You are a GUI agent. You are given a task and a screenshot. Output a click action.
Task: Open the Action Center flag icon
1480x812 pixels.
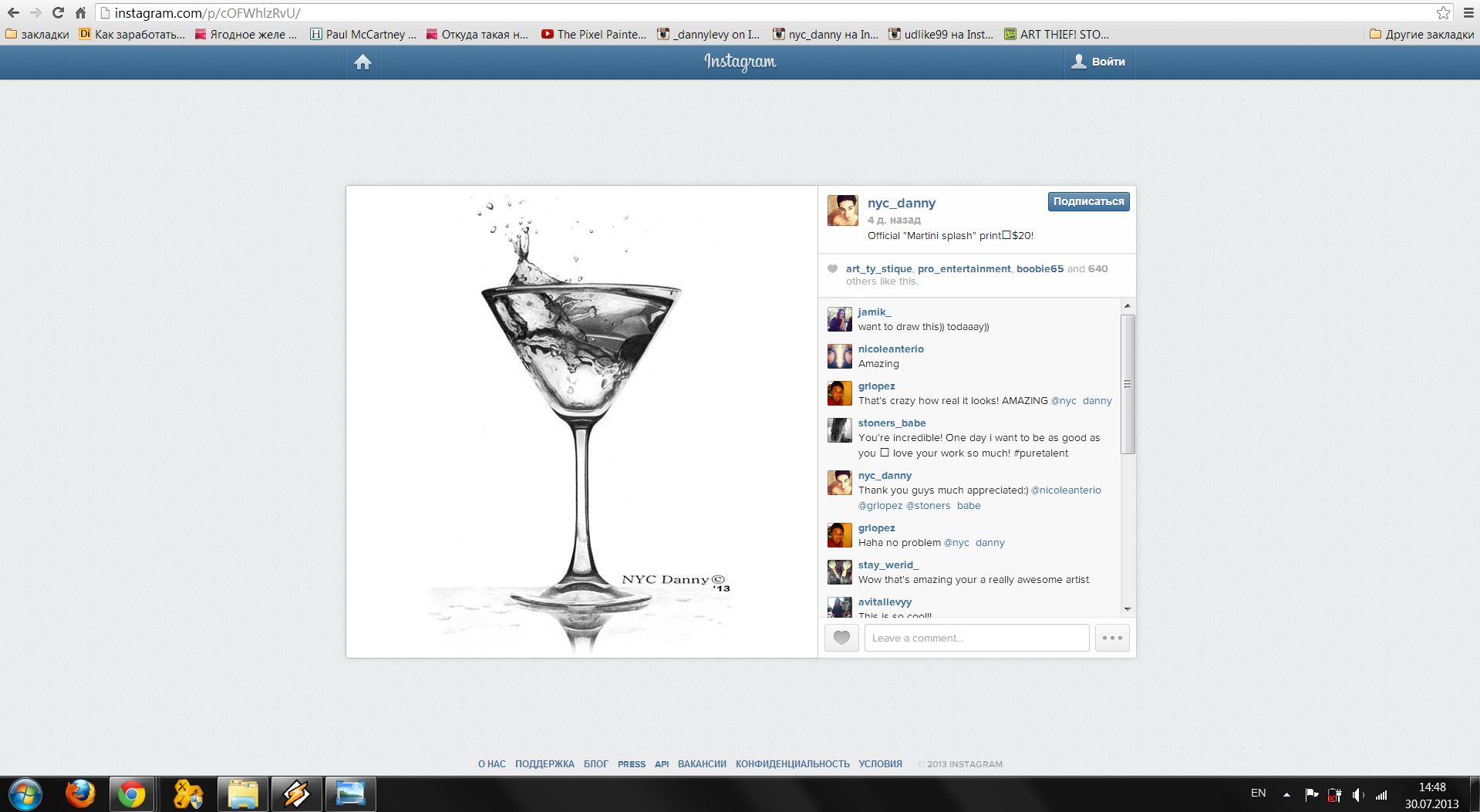[1311, 794]
